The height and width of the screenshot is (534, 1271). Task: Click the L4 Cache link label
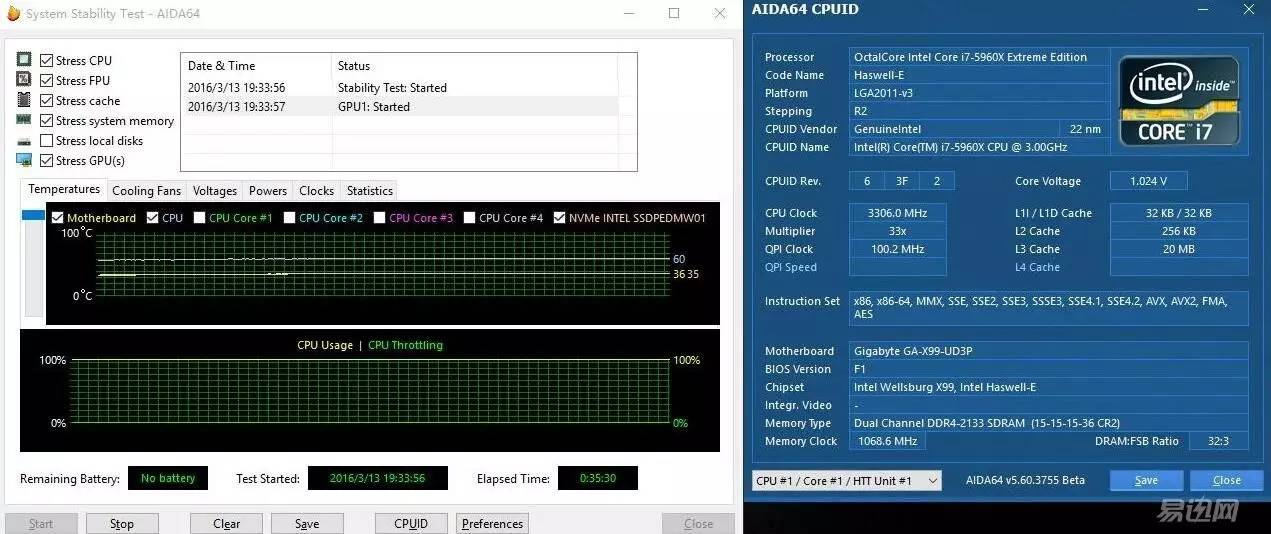[x=1037, y=267]
